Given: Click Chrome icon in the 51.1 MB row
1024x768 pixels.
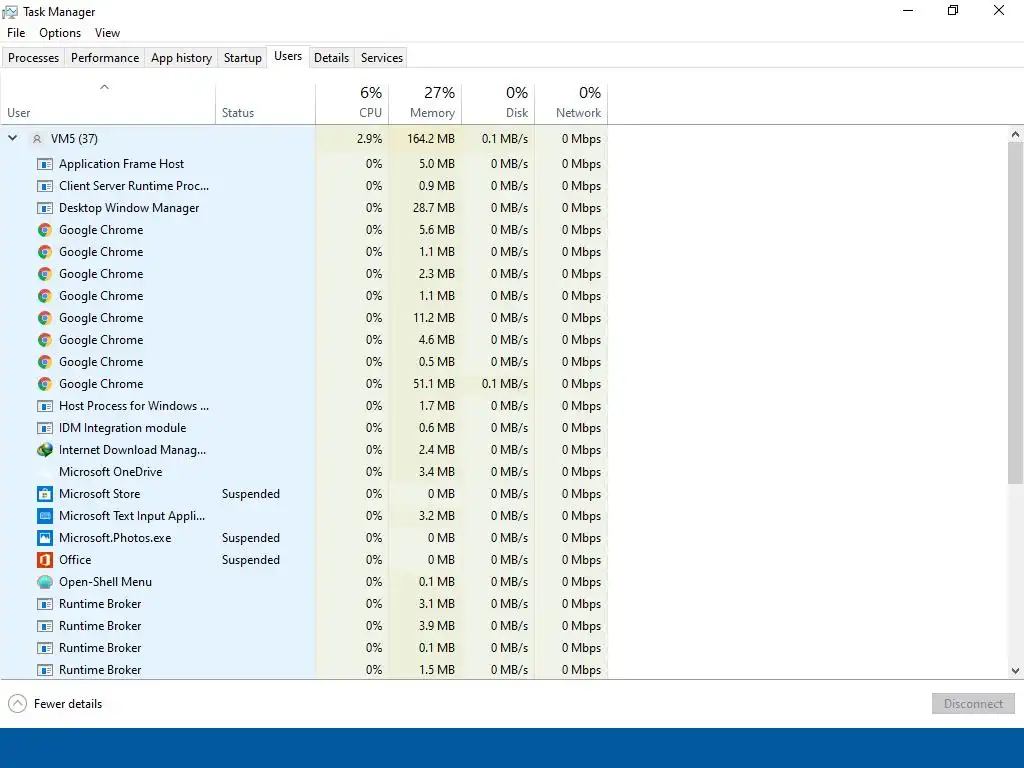Looking at the screenshot, I should coord(44,384).
